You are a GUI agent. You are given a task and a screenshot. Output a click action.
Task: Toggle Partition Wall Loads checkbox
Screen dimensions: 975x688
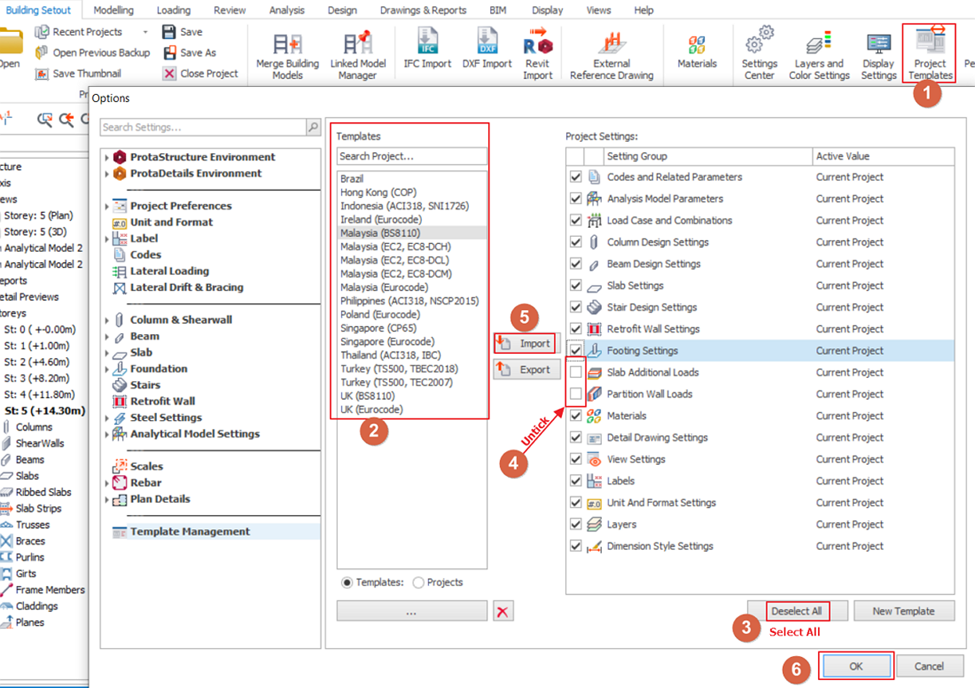tap(576, 394)
